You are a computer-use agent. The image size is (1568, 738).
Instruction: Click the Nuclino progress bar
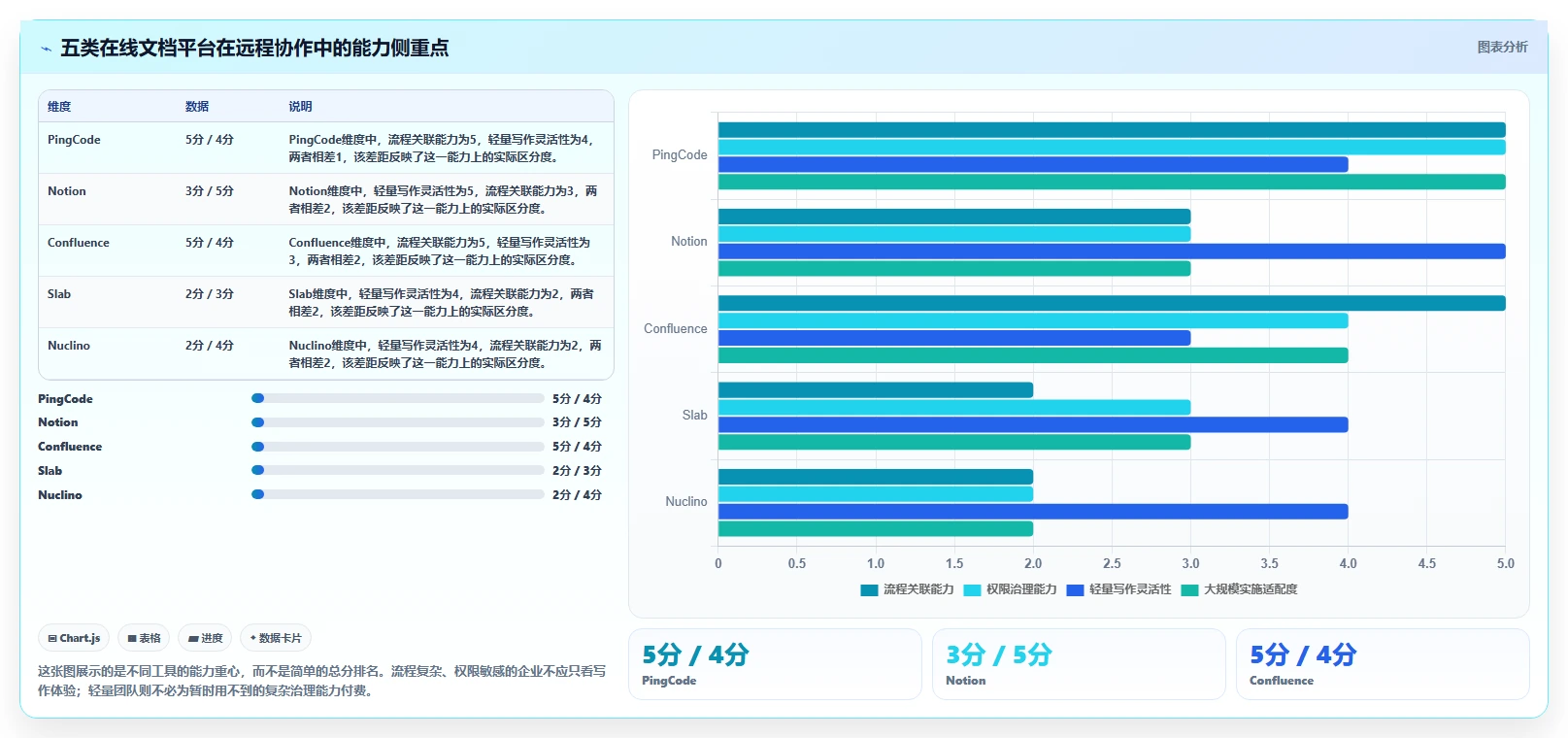398,494
